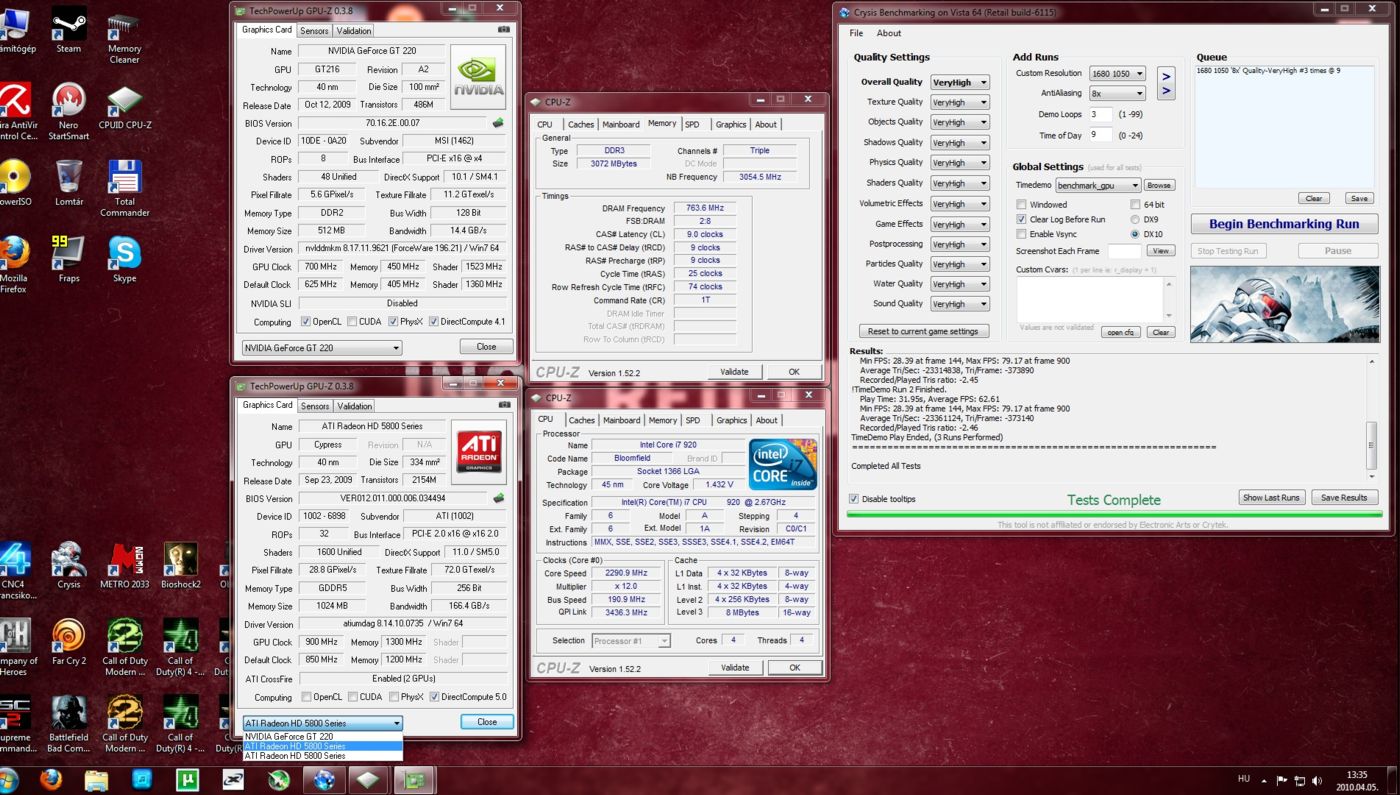Switch to Validation tab in Radeon GPU-Z
The width and height of the screenshot is (1400, 795).
coord(354,406)
